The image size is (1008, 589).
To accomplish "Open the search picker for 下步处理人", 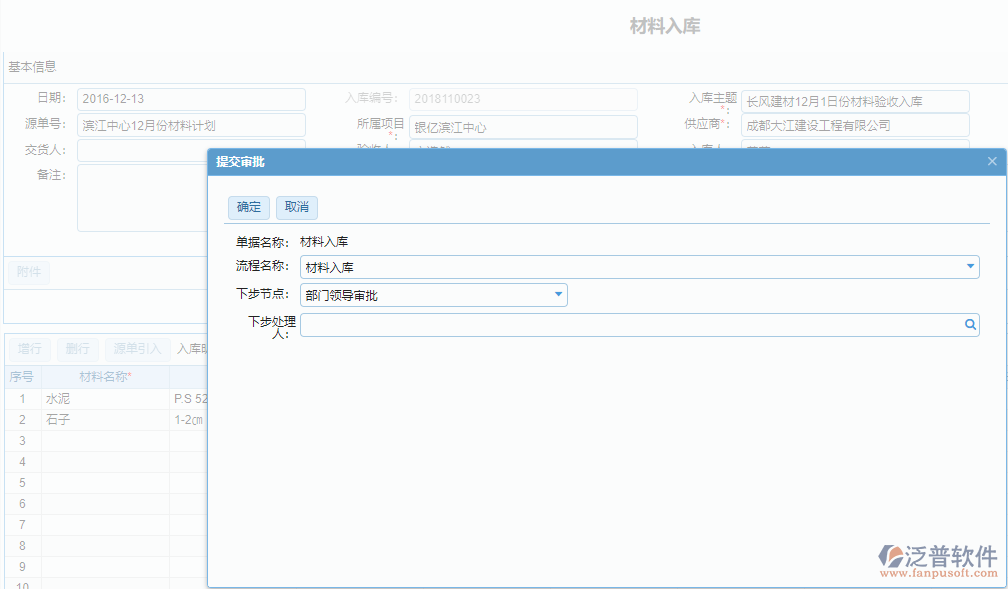I will point(970,324).
